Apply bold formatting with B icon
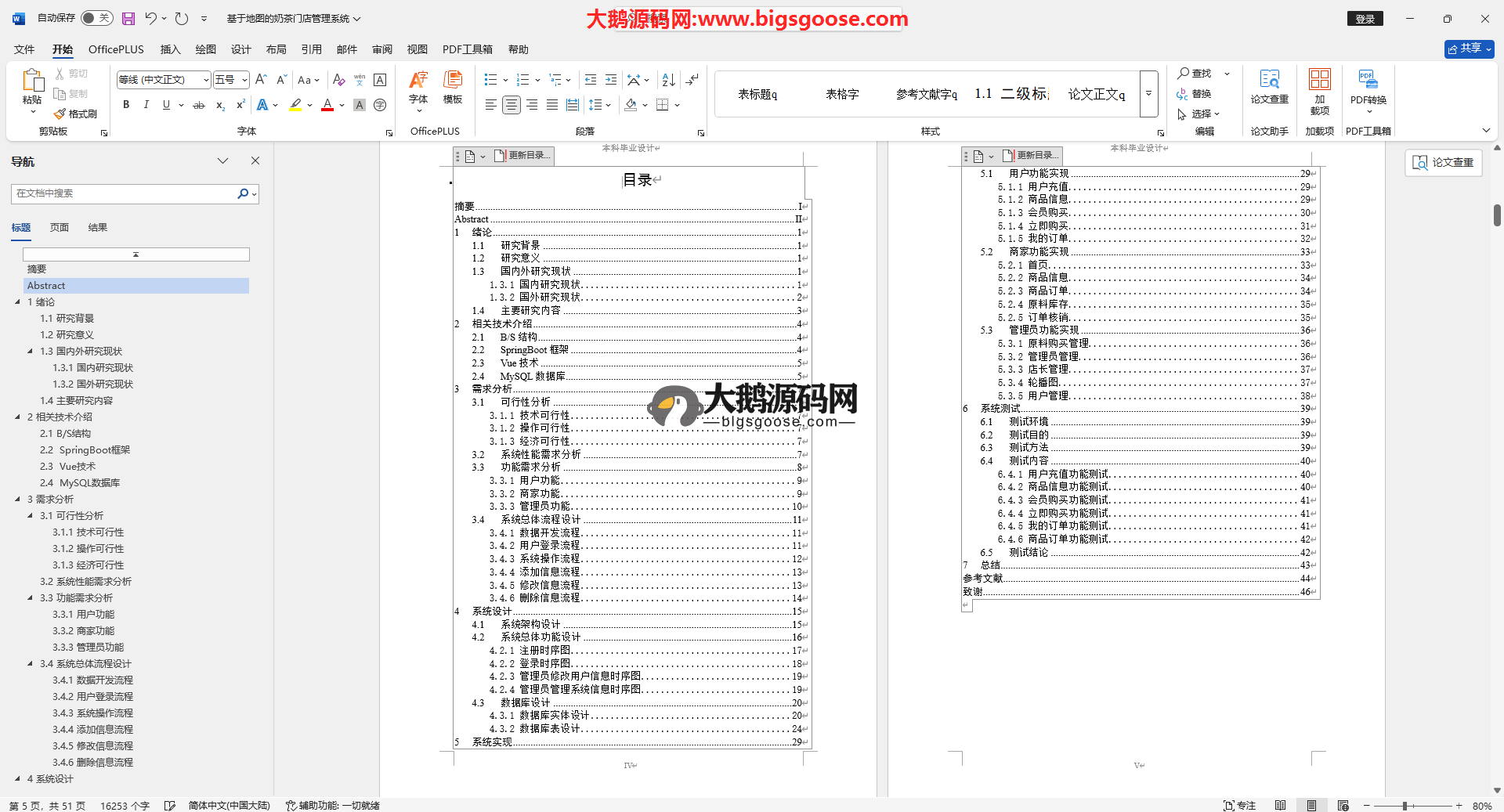The image size is (1504, 812). tap(126, 105)
